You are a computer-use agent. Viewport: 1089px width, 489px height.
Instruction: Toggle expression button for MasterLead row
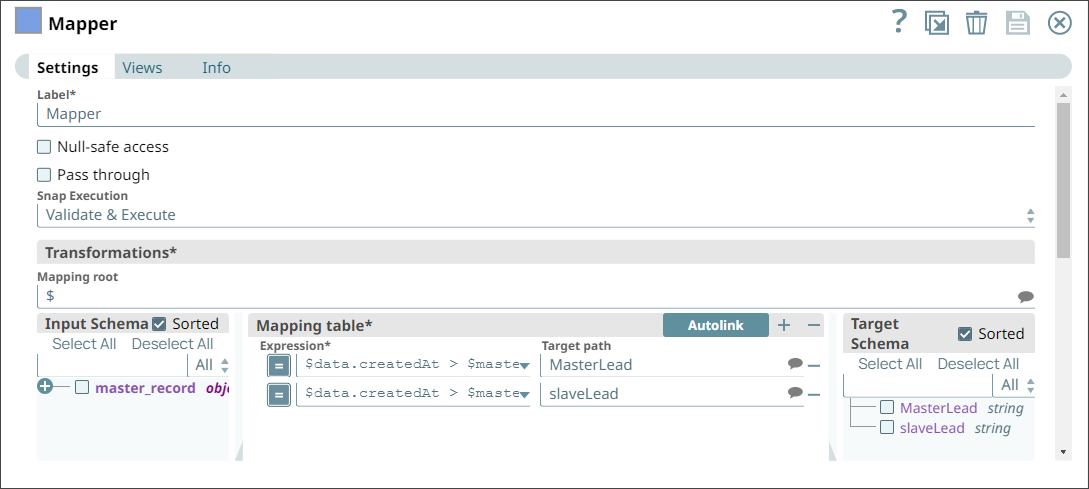279,365
